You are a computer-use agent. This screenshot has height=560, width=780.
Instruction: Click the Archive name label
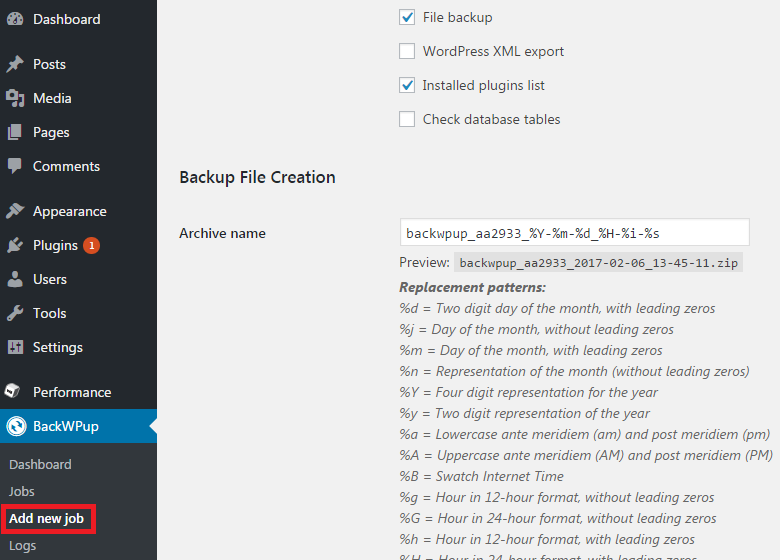tap(222, 233)
